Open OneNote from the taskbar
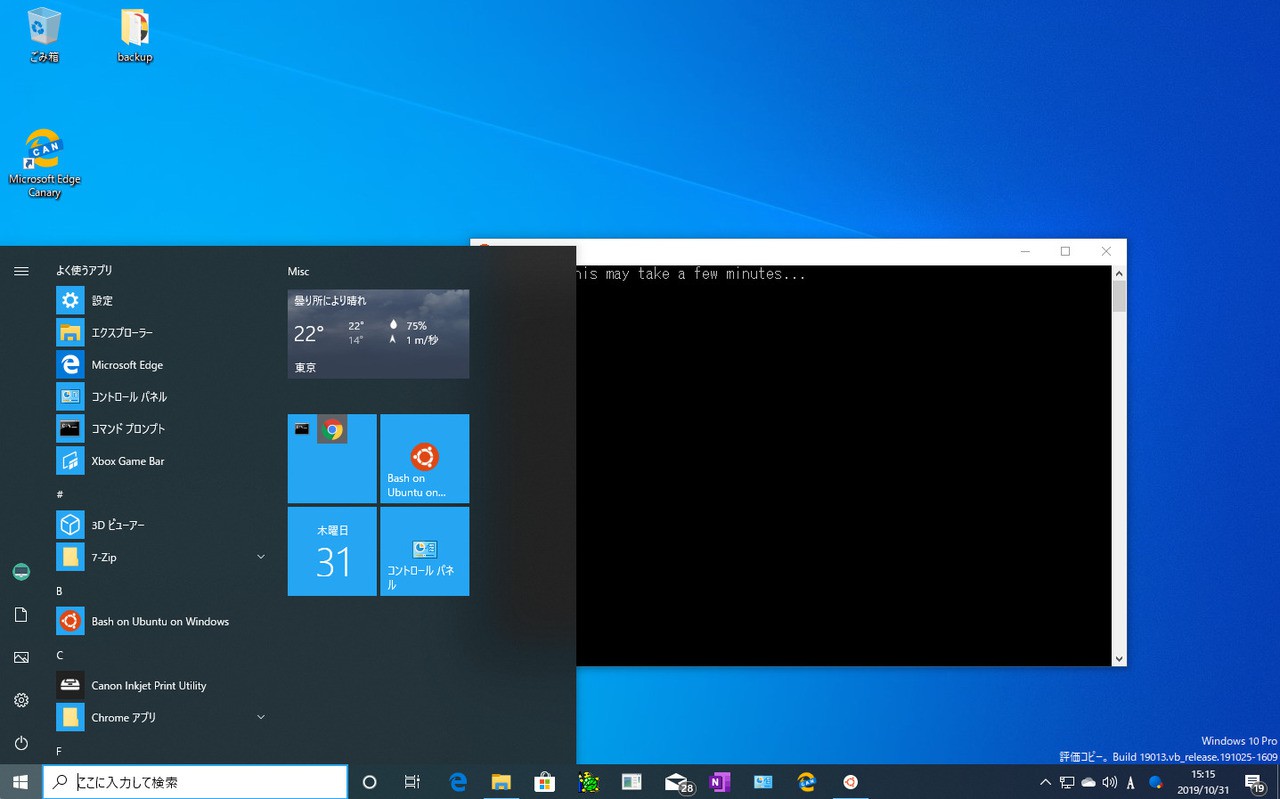Viewport: 1280px width, 799px height. [x=719, y=782]
